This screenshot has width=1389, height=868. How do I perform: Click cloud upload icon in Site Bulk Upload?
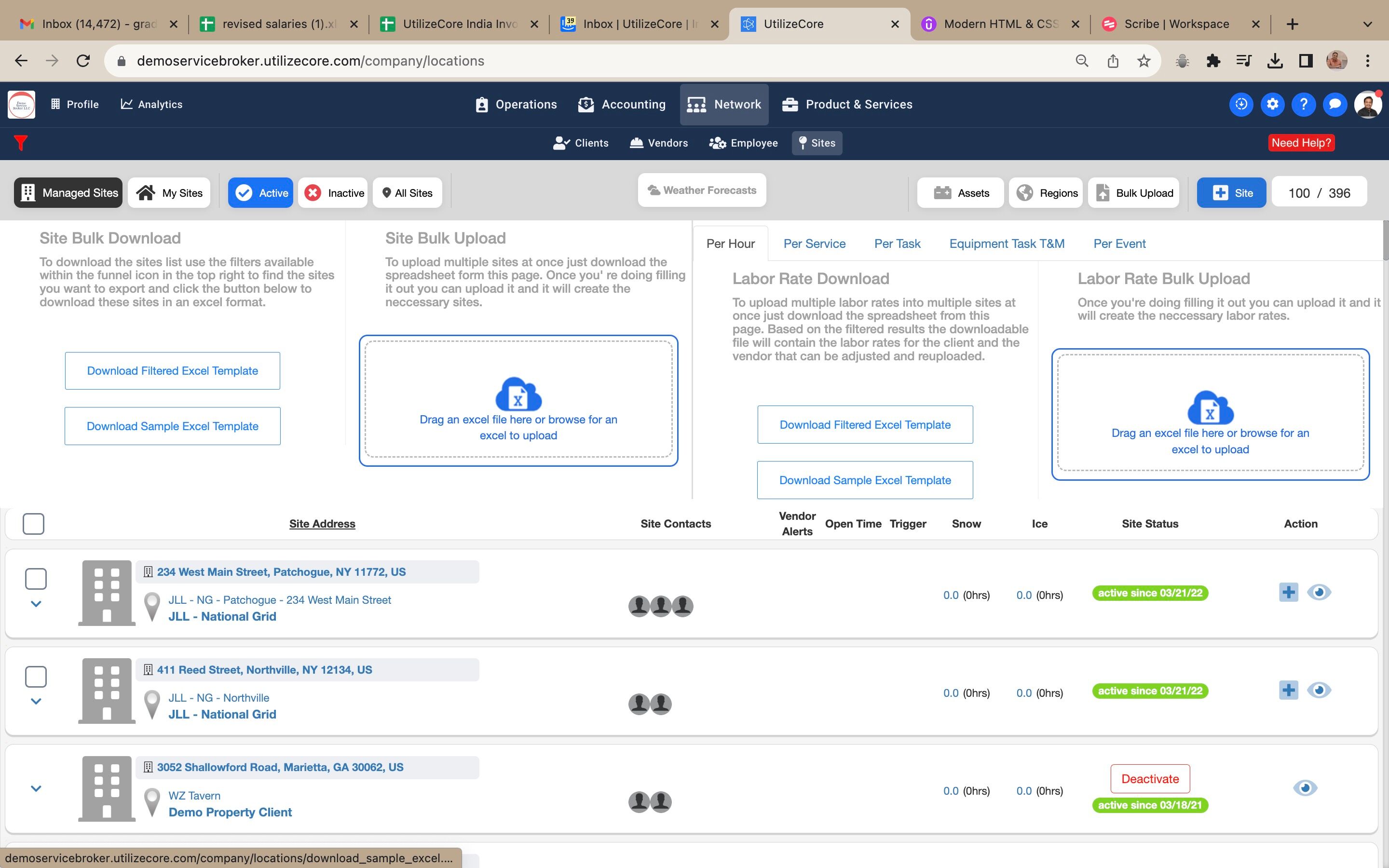518,394
